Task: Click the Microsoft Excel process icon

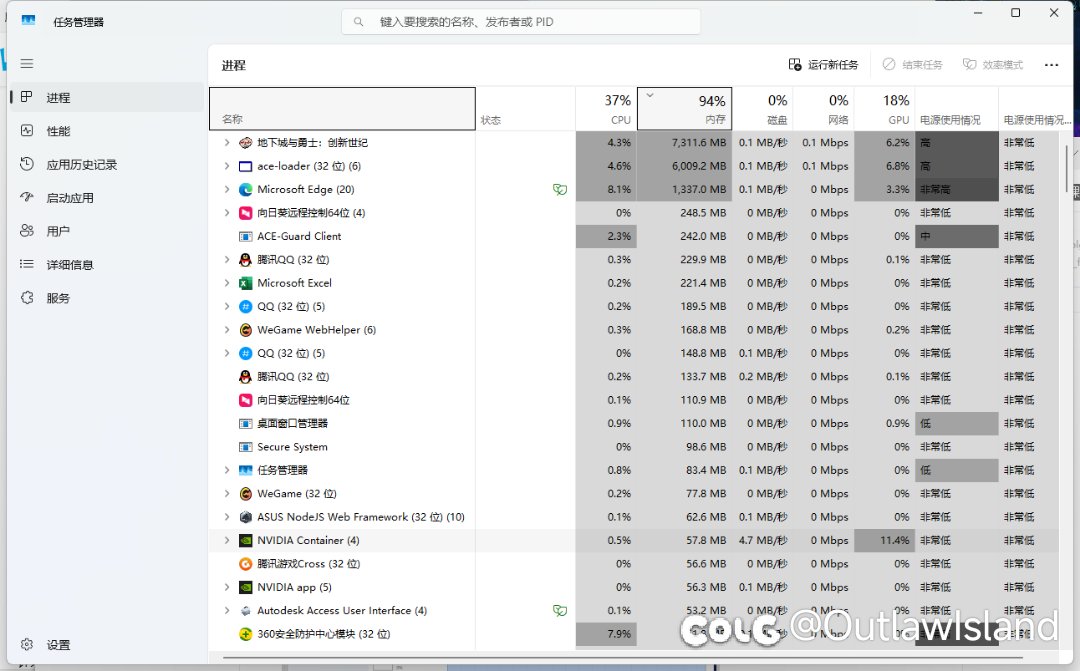Action: (x=245, y=283)
